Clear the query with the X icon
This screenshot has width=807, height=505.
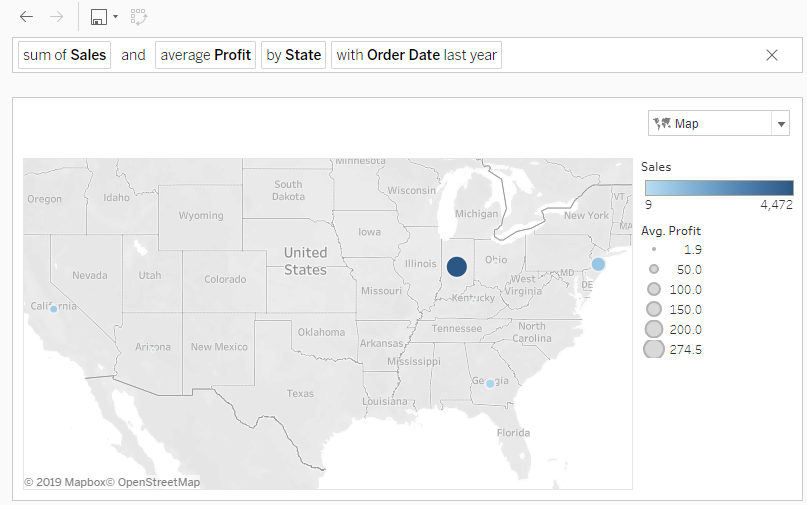click(772, 55)
